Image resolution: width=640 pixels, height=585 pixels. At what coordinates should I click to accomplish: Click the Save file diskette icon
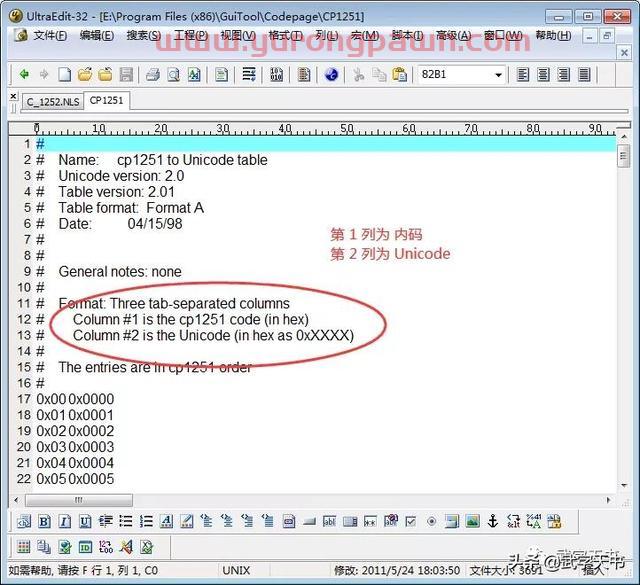click(126, 75)
